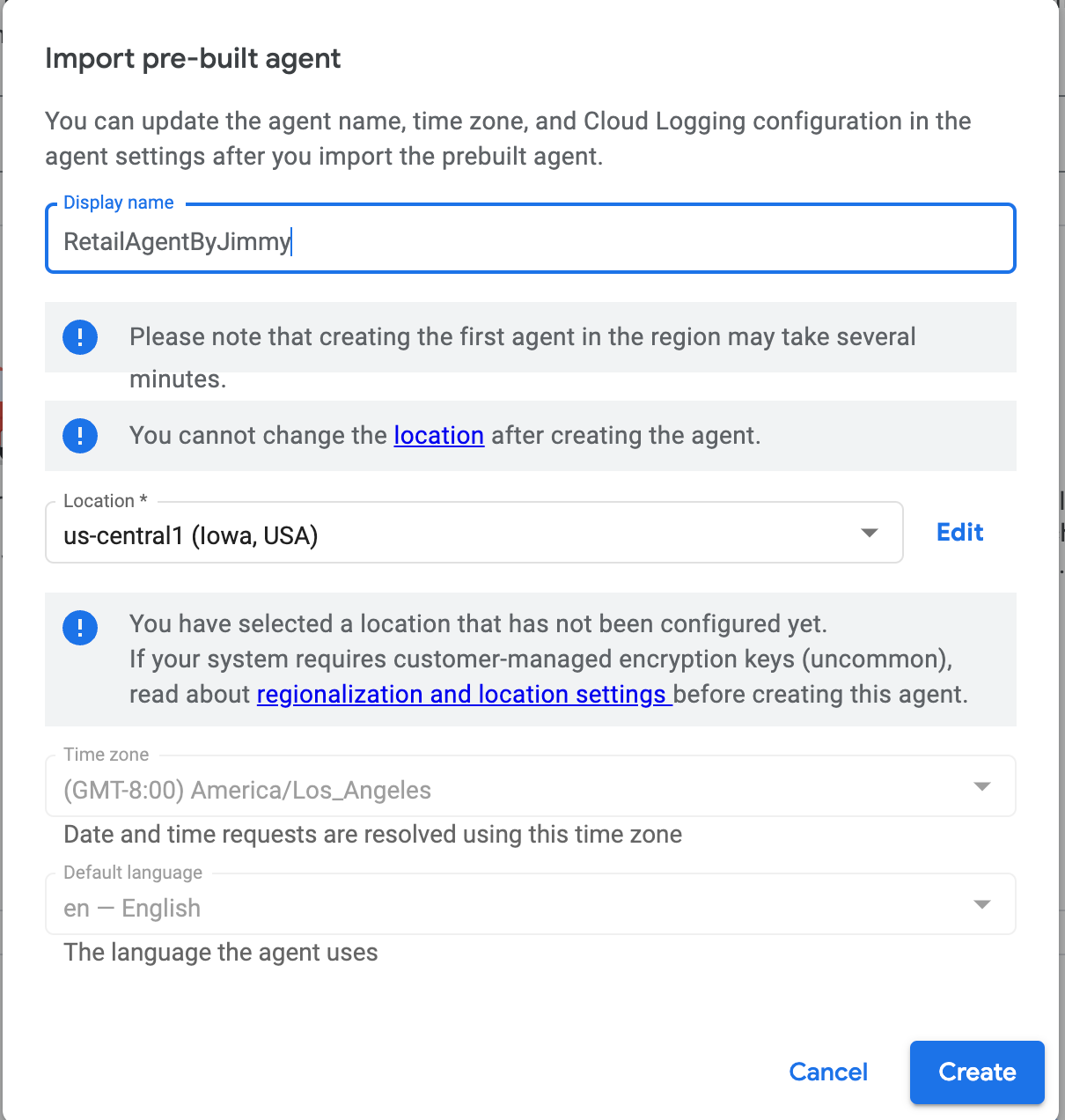
Task: Click the Default language dropdown arrow
Action: pos(982,904)
